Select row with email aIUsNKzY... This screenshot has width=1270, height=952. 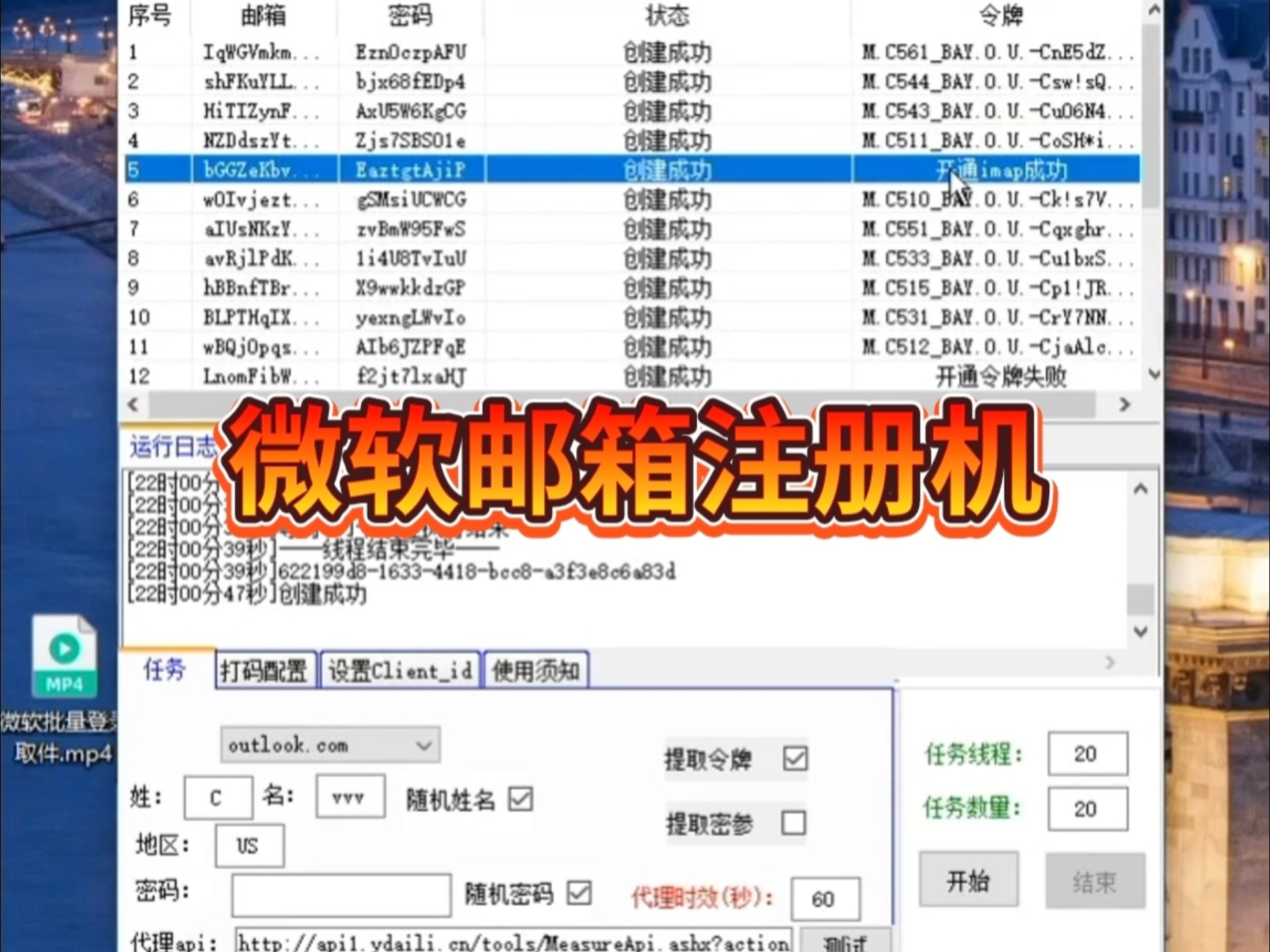(632, 229)
